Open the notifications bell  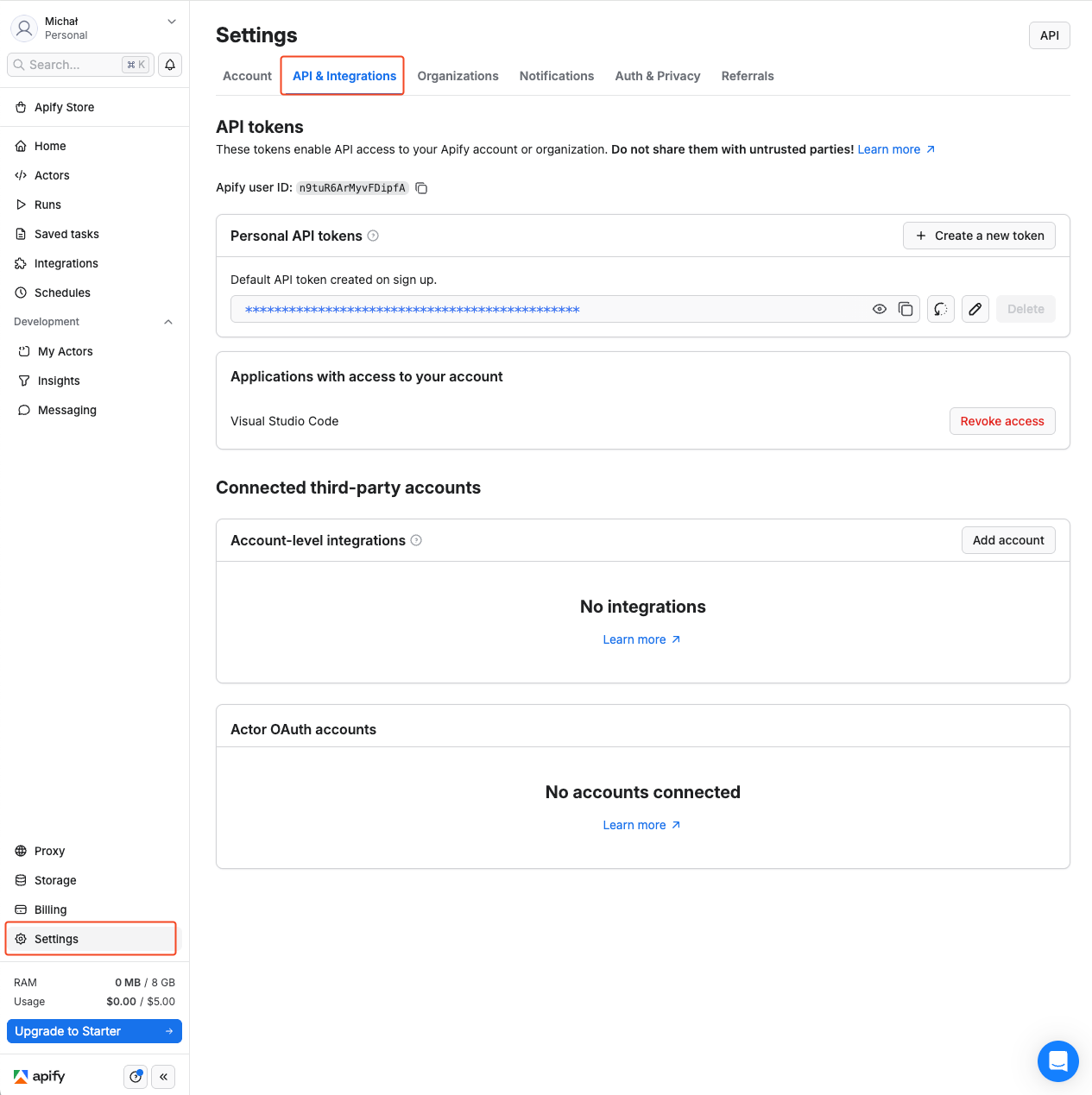click(x=169, y=65)
